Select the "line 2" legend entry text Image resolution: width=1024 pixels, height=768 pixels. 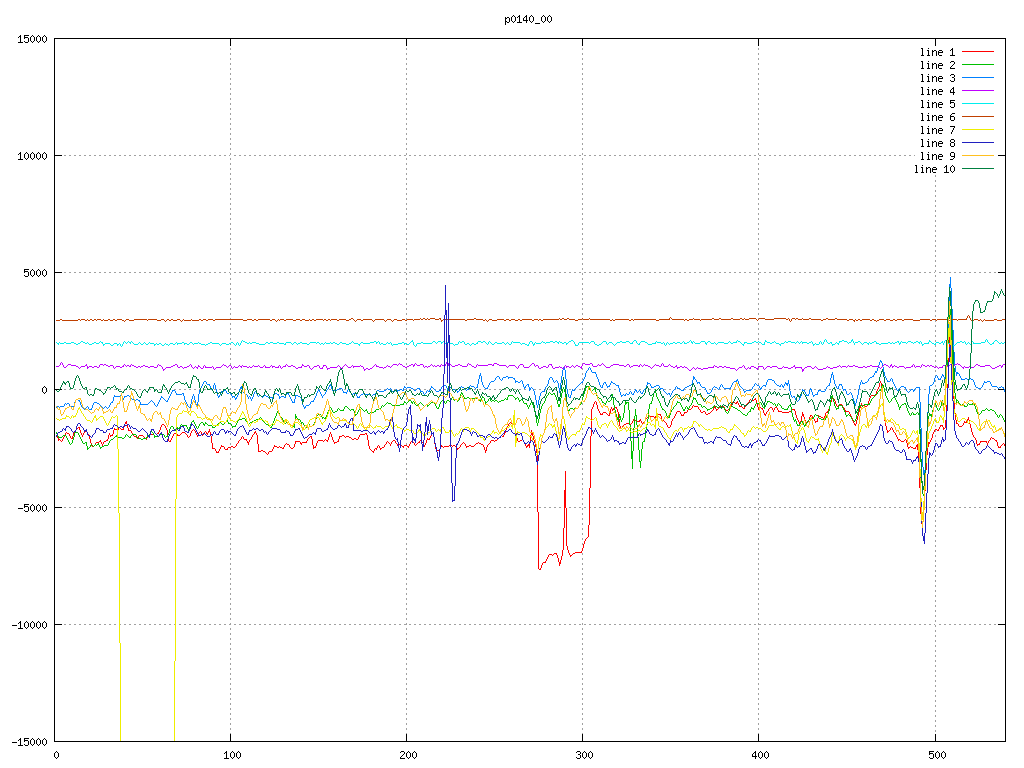pos(937,65)
